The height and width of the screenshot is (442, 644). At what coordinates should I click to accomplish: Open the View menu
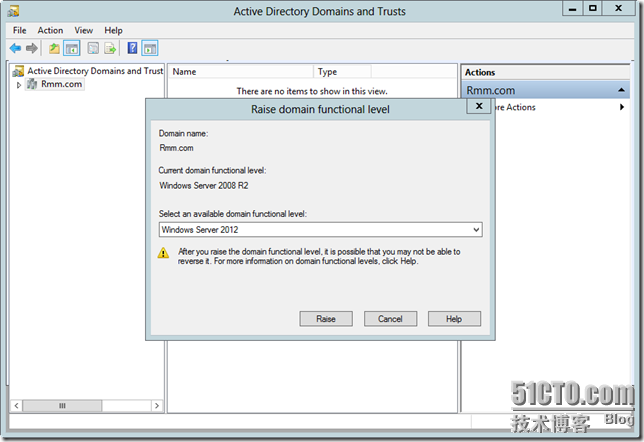(83, 30)
